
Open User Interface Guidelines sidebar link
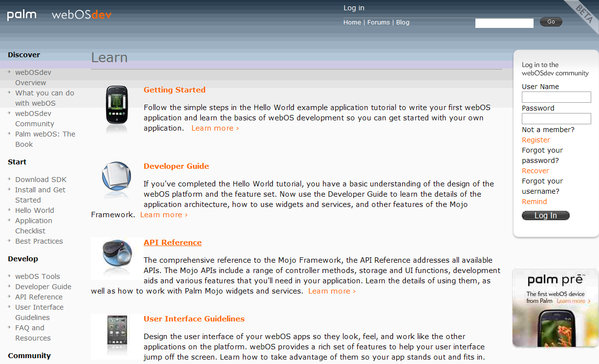pyautogui.click(x=39, y=313)
